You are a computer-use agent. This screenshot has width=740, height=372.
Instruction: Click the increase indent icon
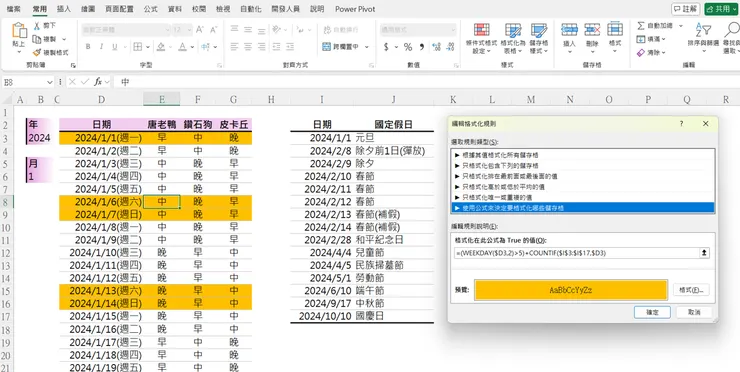coord(290,47)
